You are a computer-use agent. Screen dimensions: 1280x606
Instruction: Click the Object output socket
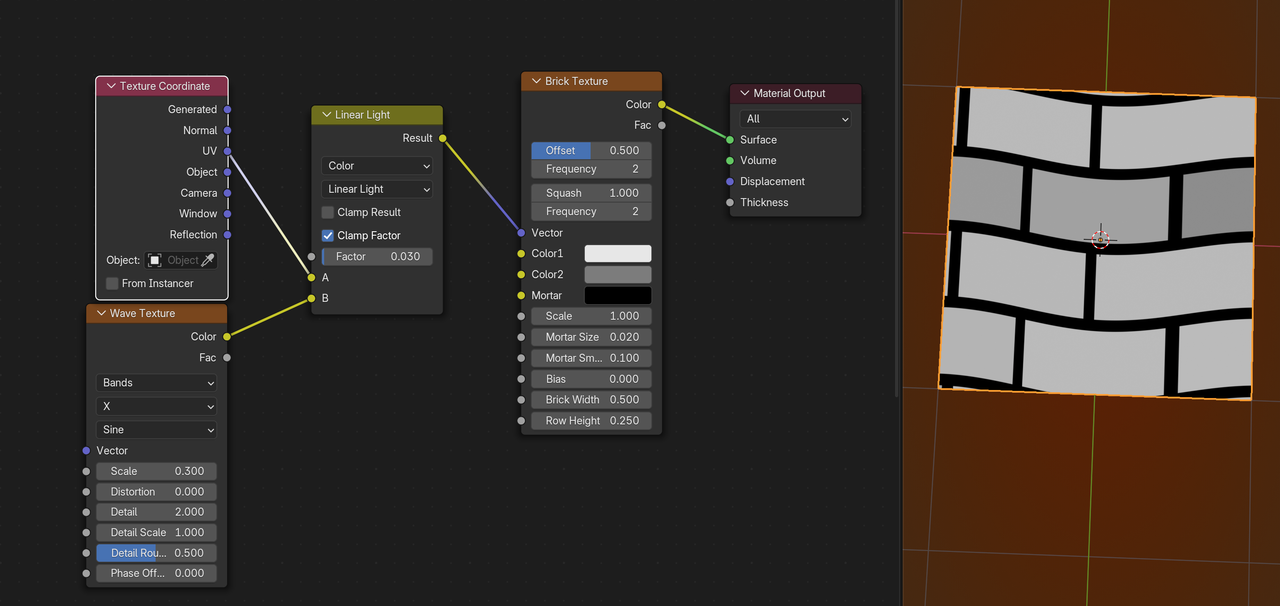click(228, 172)
